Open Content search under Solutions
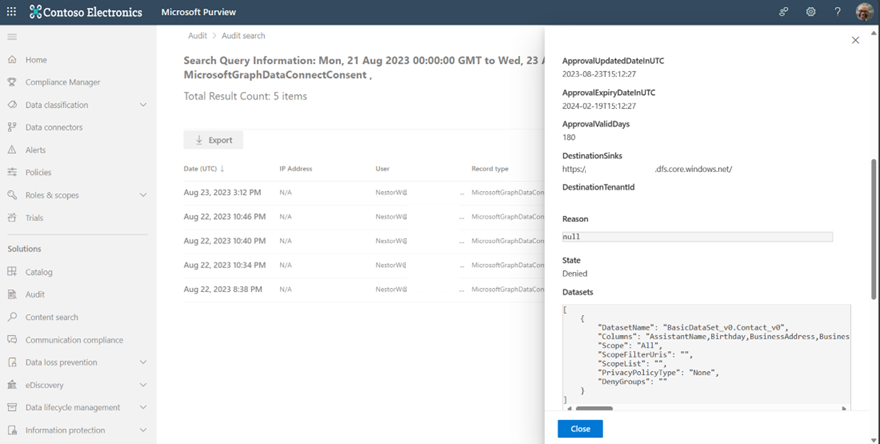The width and height of the screenshot is (880, 444). coord(52,317)
